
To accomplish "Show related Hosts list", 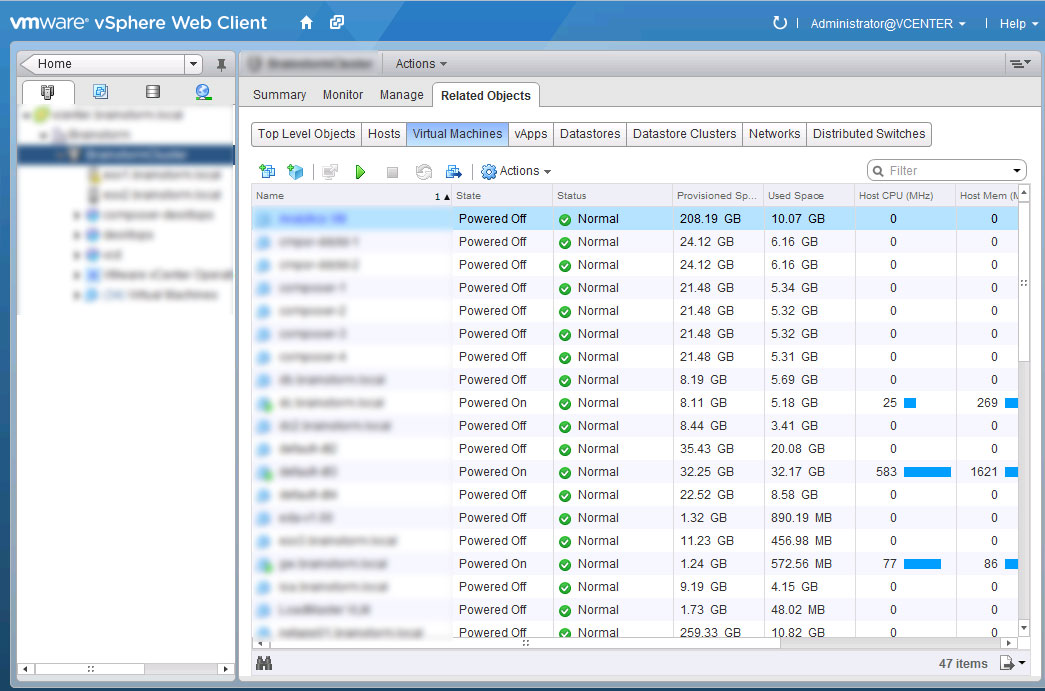I will (384, 134).
